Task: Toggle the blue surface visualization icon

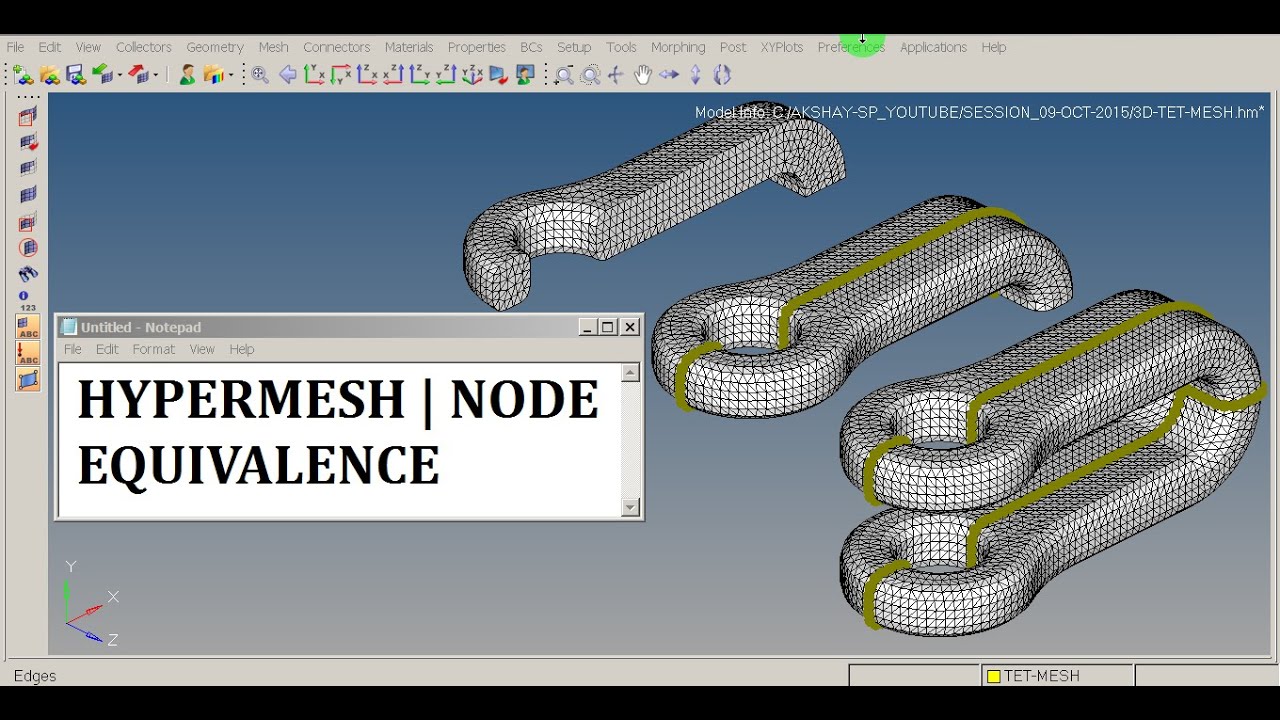Action: [x=28, y=379]
